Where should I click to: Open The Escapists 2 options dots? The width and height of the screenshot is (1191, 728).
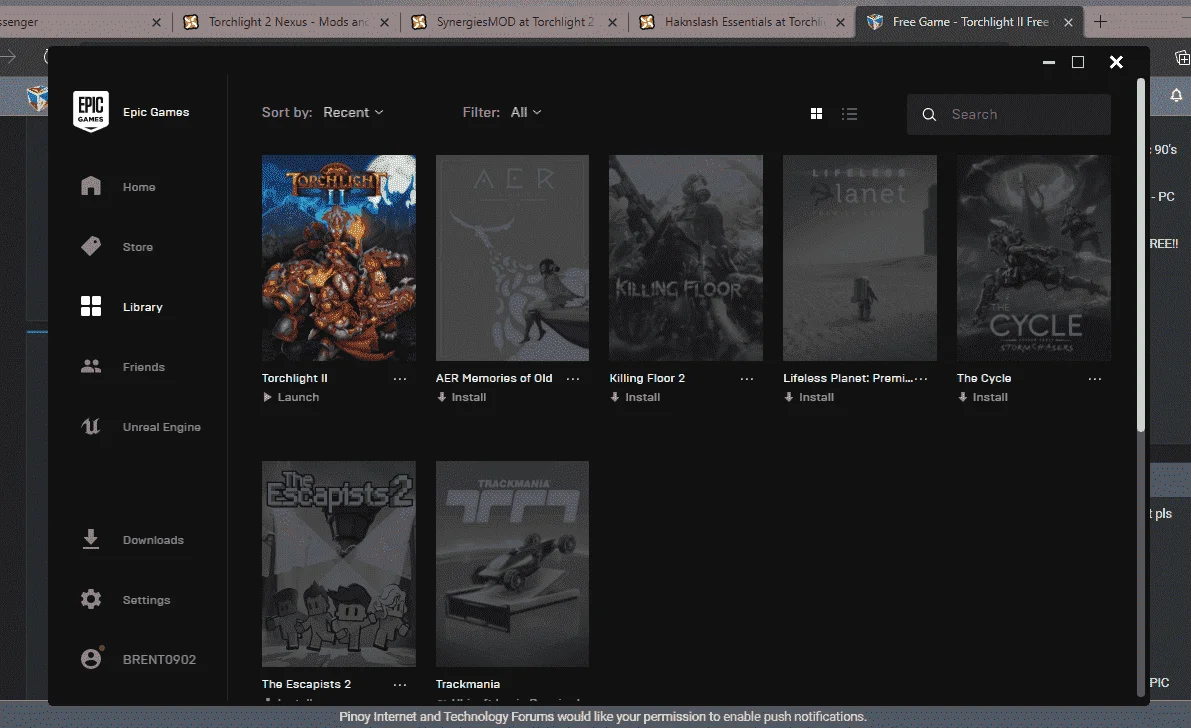(x=400, y=685)
